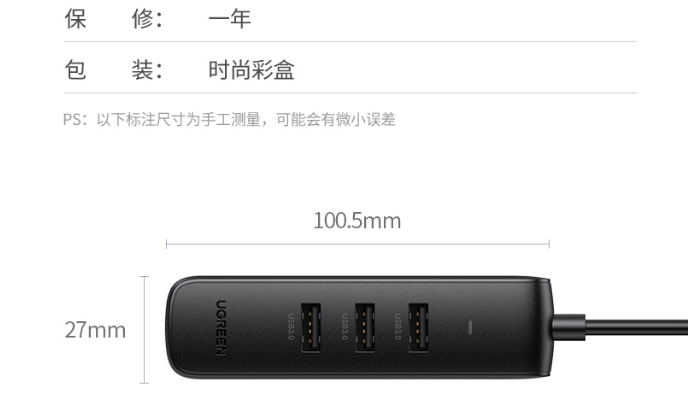
Task: Click the 27mm height dimension label
Action: (x=95, y=330)
